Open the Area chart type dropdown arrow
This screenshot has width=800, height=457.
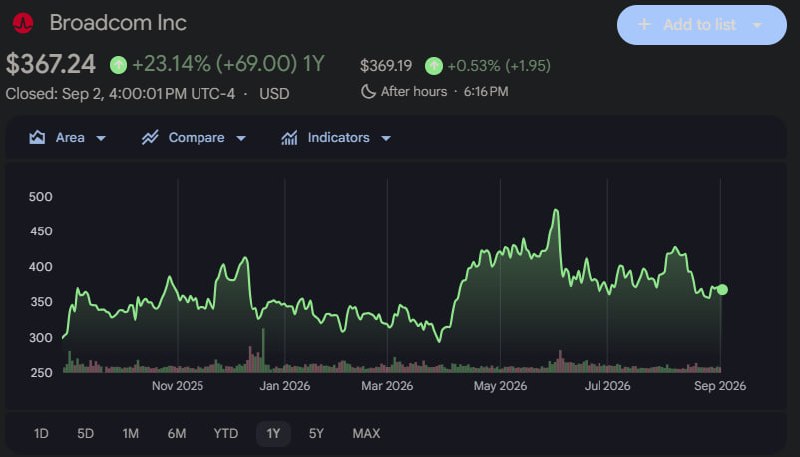[101, 138]
